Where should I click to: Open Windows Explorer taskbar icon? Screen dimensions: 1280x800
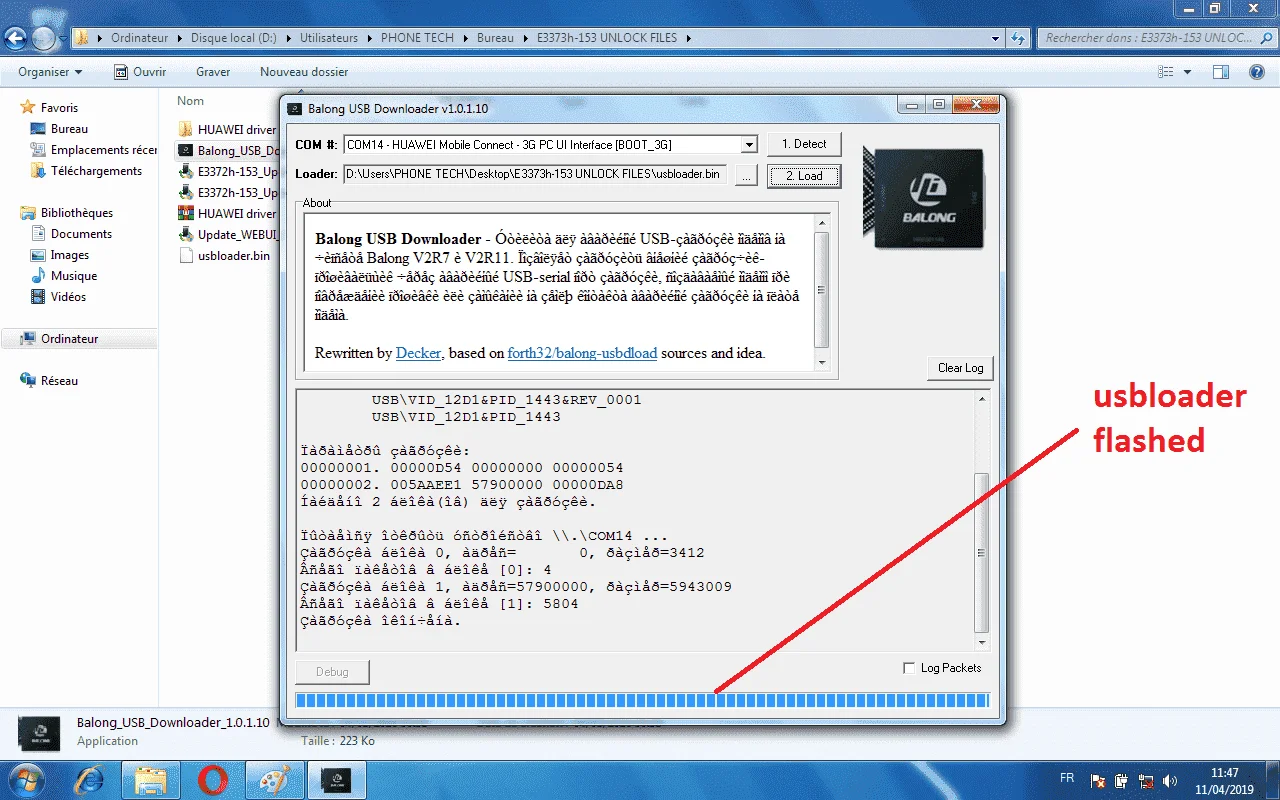coord(151,780)
